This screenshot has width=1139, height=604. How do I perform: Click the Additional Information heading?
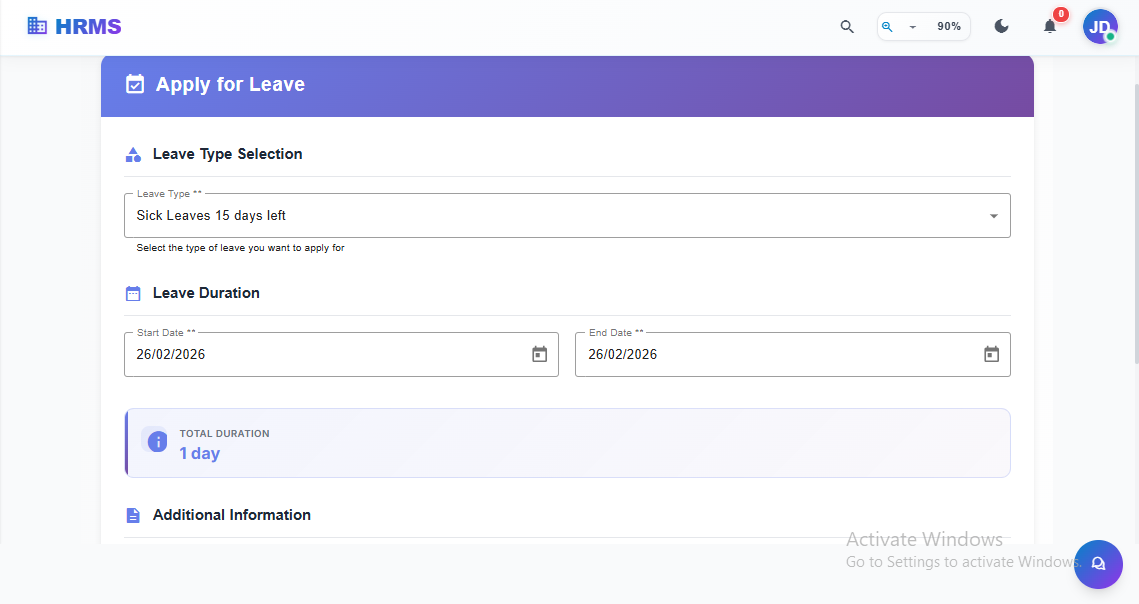tap(232, 515)
